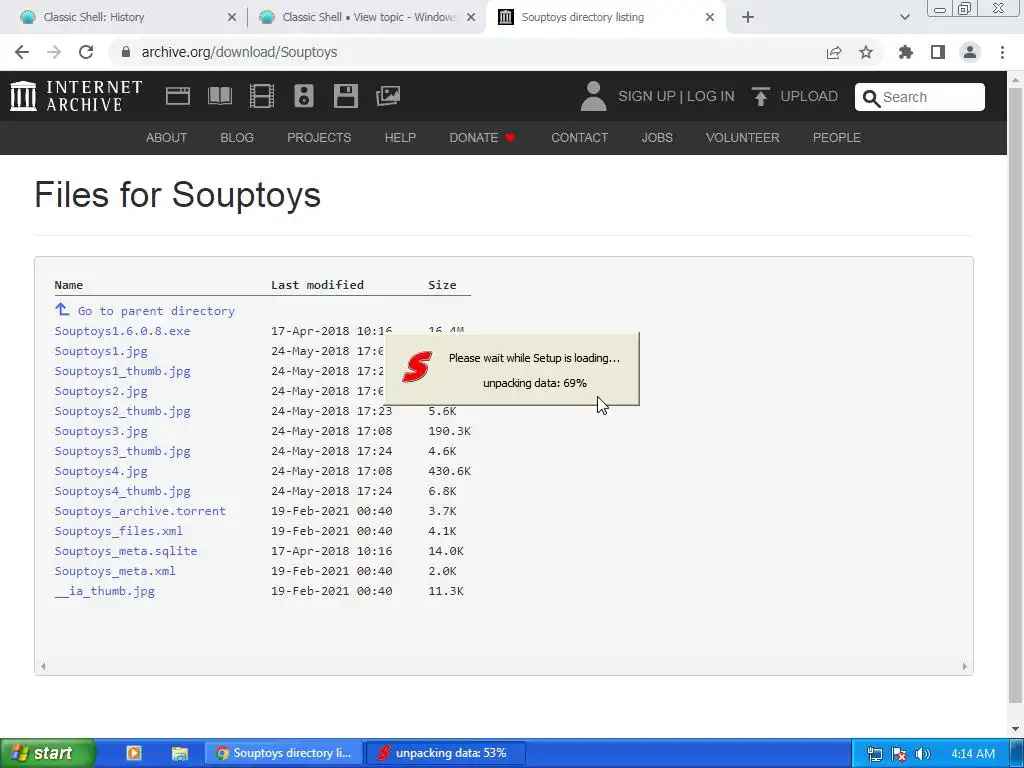Open Chrome's three-dot menu
The width and height of the screenshot is (1024, 768).
[1002, 52]
